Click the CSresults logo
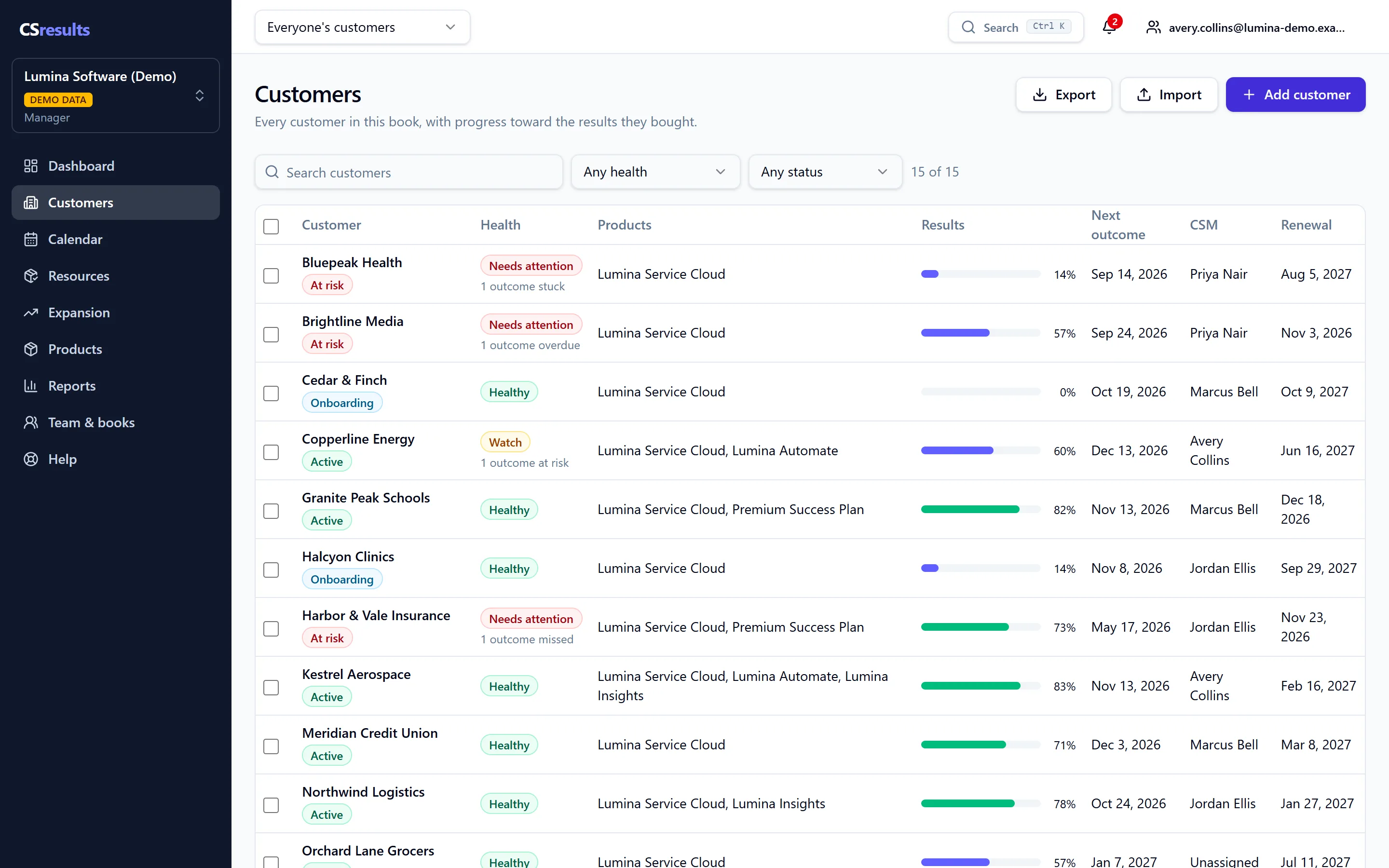This screenshot has width=1389, height=868. point(54,29)
